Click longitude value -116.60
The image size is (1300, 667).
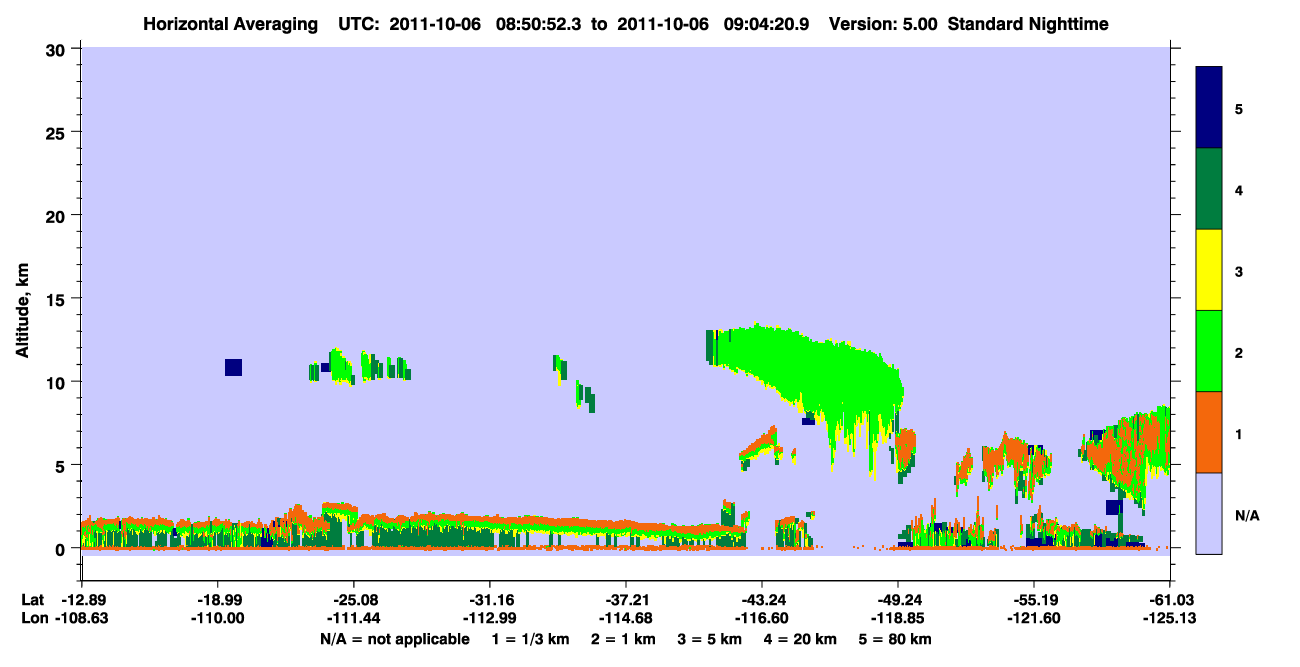click(762, 619)
